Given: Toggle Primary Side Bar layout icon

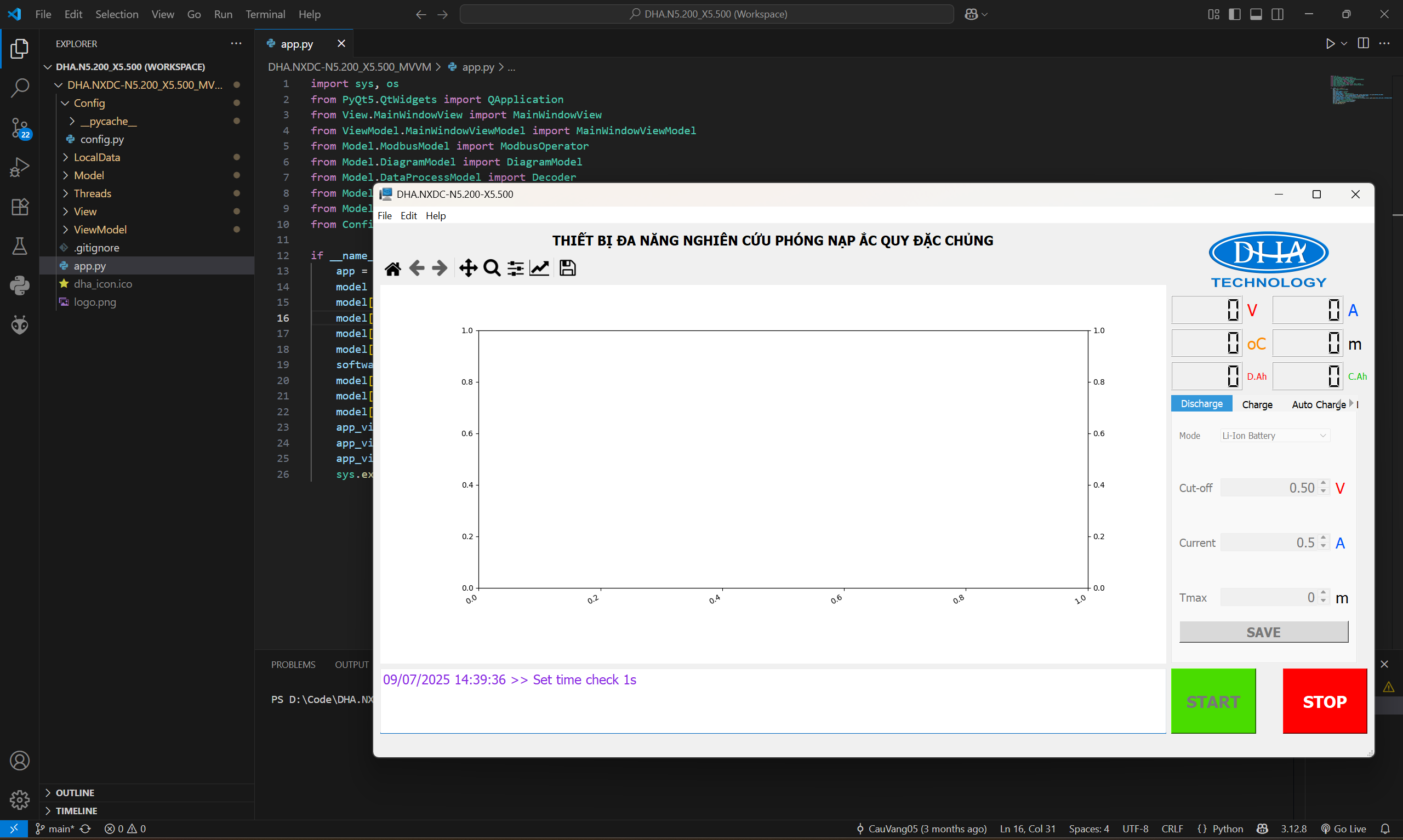Looking at the screenshot, I should (x=1235, y=14).
